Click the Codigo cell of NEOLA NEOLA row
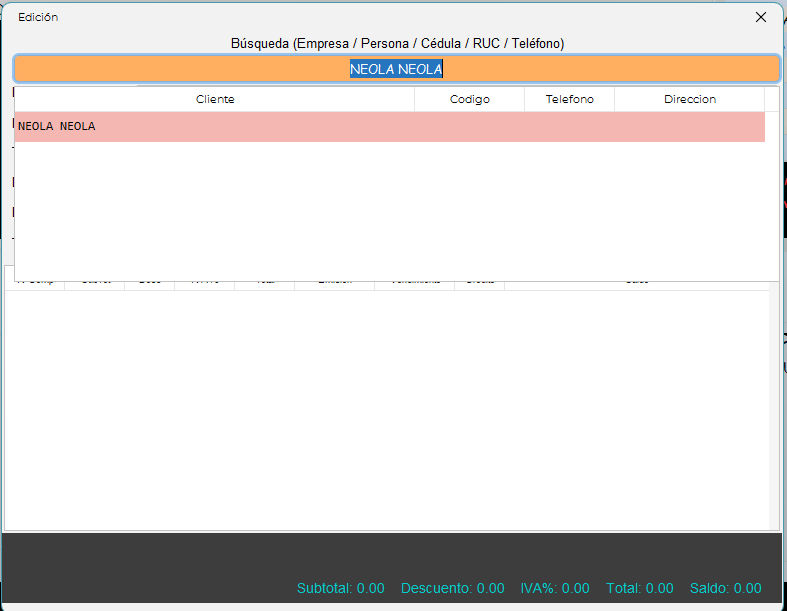The image size is (787, 611). pos(469,127)
